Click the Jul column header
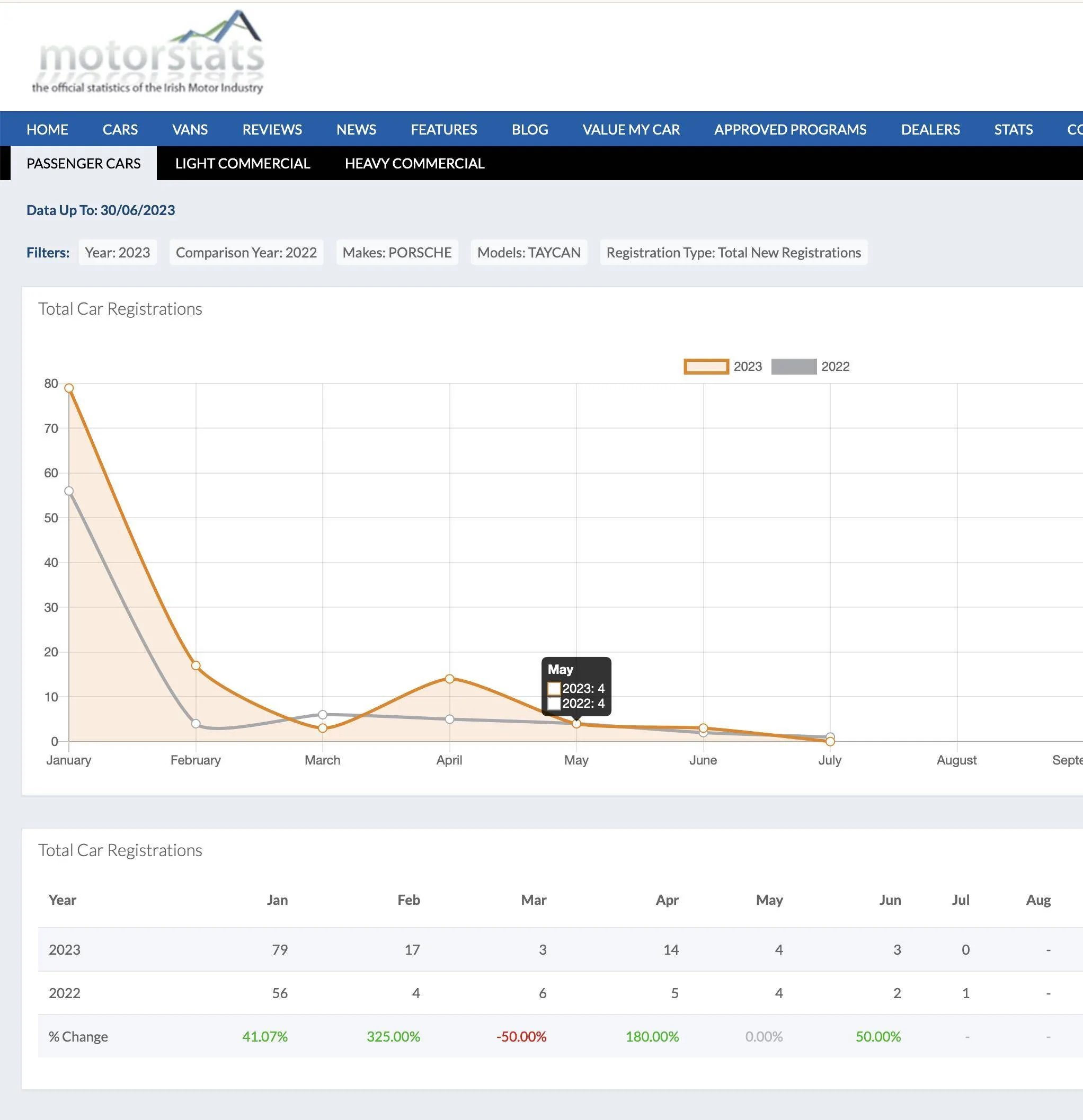Image resolution: width=1083 pixels, height=1120 pixels. pos(961,900)
